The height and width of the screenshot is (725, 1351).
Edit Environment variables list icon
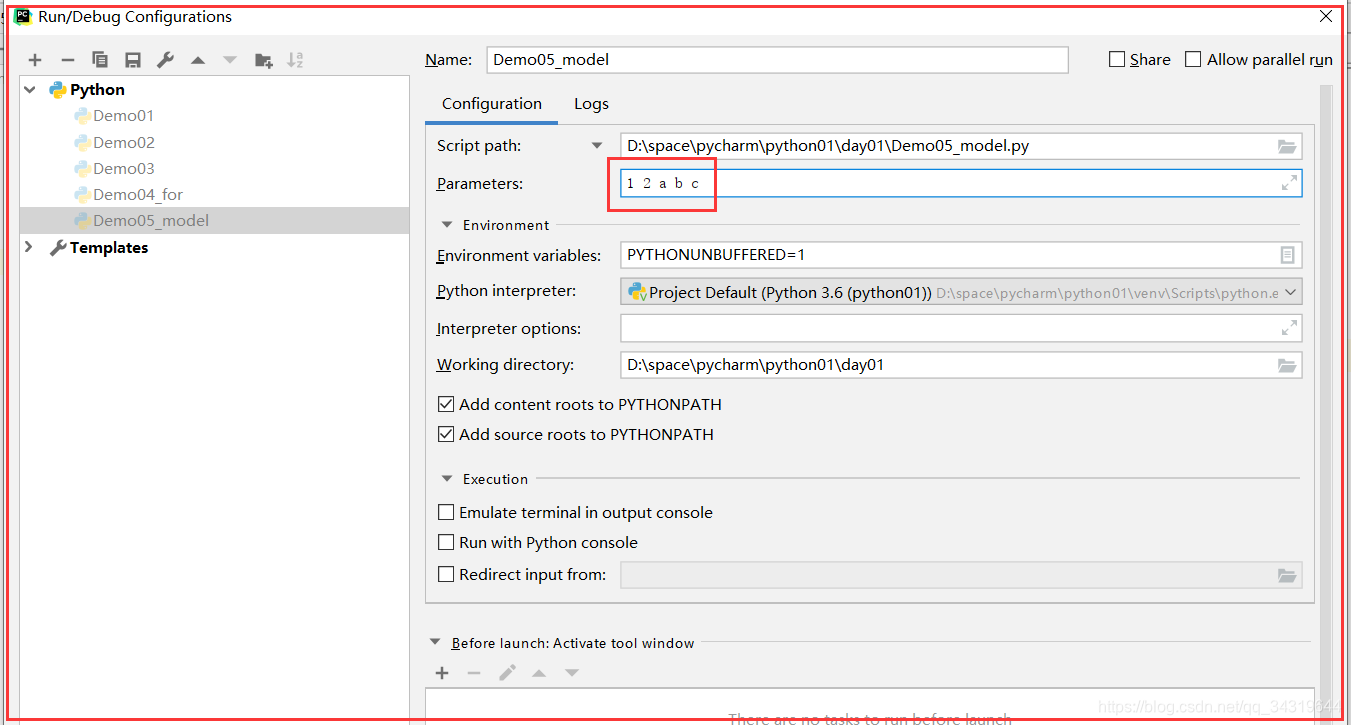coord(1288,255)
